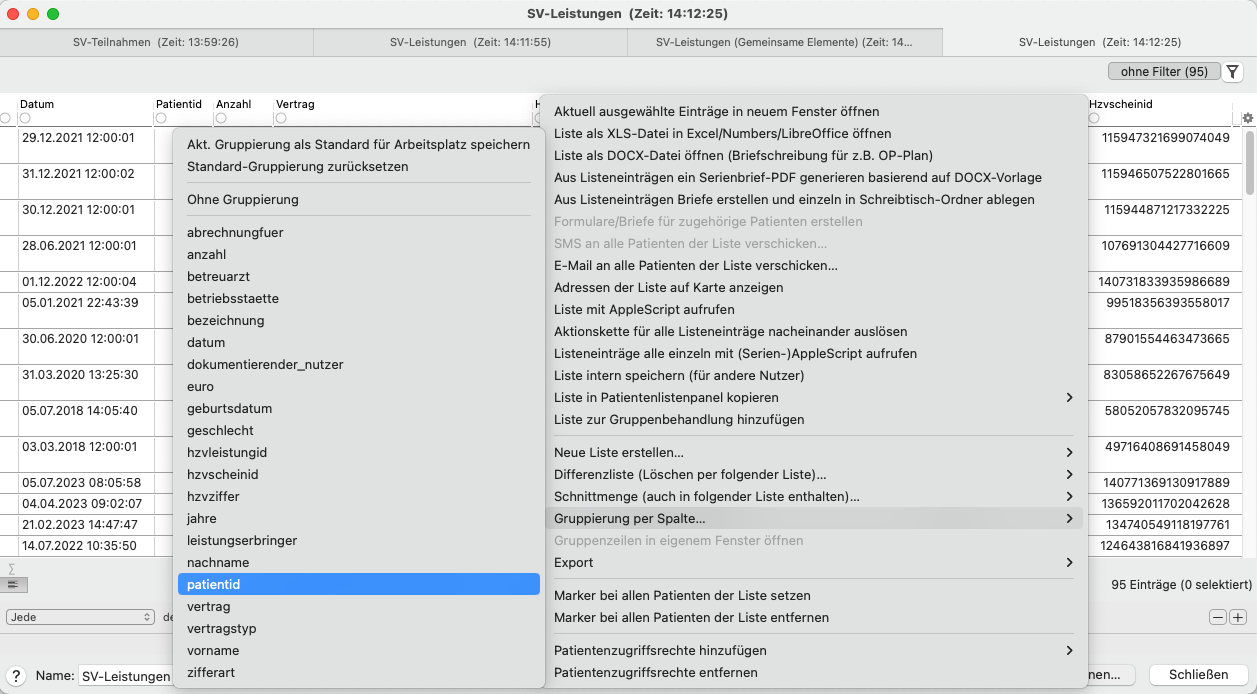Toggle the list rows icon below the sum symbol
This screenshot has width=1257, height=694.
16,584
